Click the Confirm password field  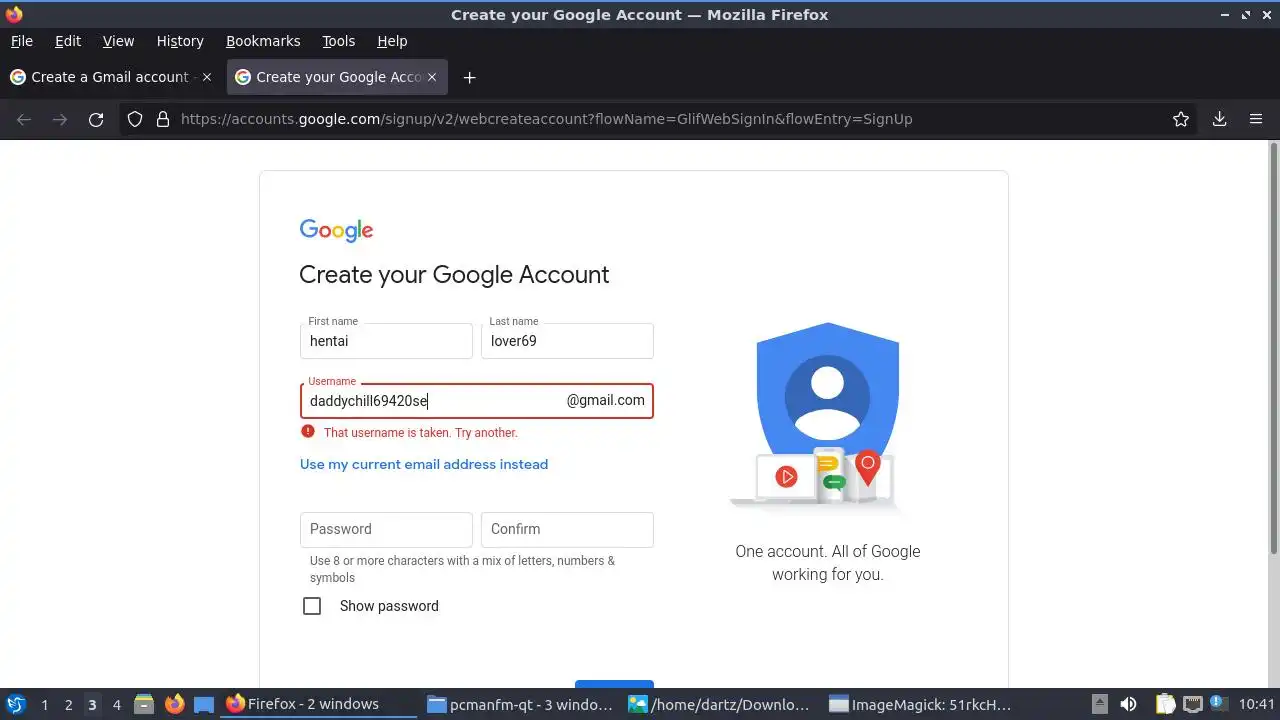click(x=567, y=529)
